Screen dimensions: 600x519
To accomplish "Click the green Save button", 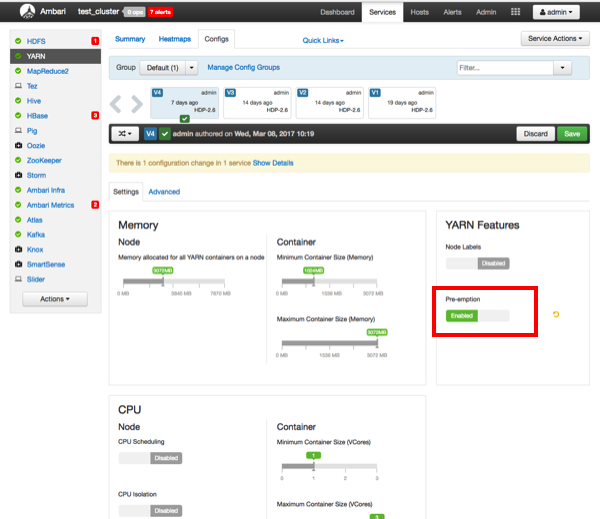I will click(x=572, y=133).
